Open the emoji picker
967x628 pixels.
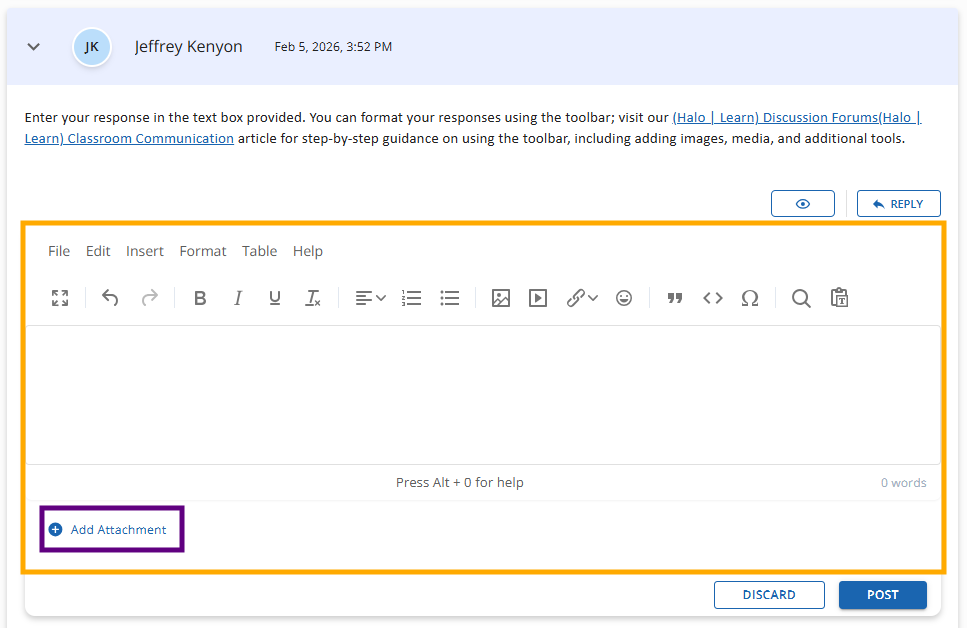click(x=624, y=298)
